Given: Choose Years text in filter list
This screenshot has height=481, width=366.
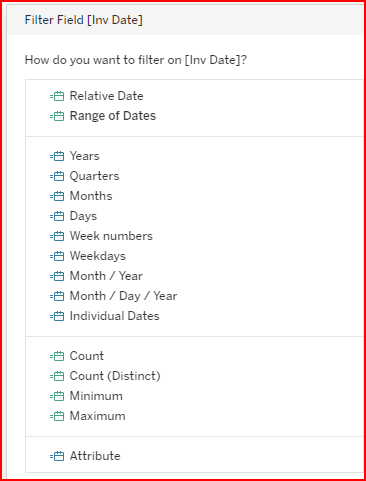Looking at the screenshot, I should point(84,156).
